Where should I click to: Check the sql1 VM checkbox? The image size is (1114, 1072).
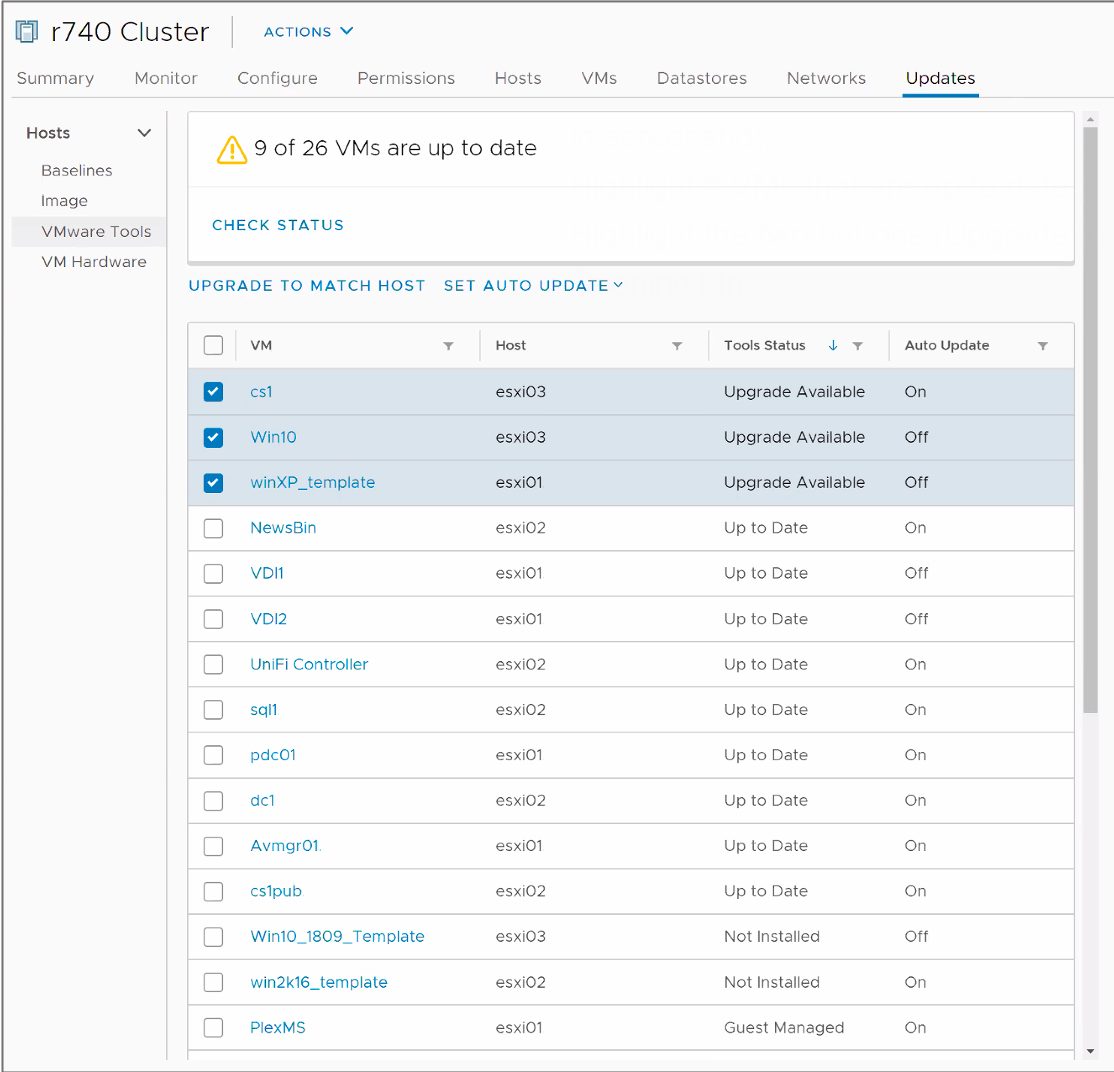tap(213, 710)
